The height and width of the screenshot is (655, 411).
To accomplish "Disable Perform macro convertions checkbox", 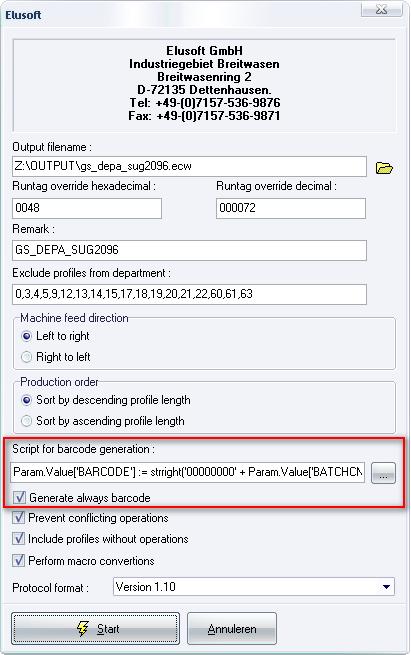I will click(18, 560).
